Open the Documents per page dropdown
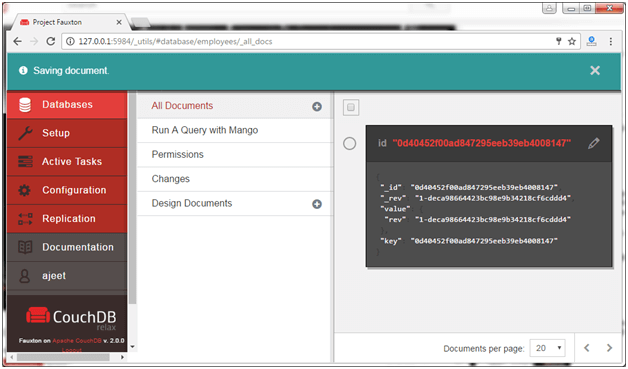The height and width of the screenshot is (369, 628). pyautogui.click(x=547, y=348)
